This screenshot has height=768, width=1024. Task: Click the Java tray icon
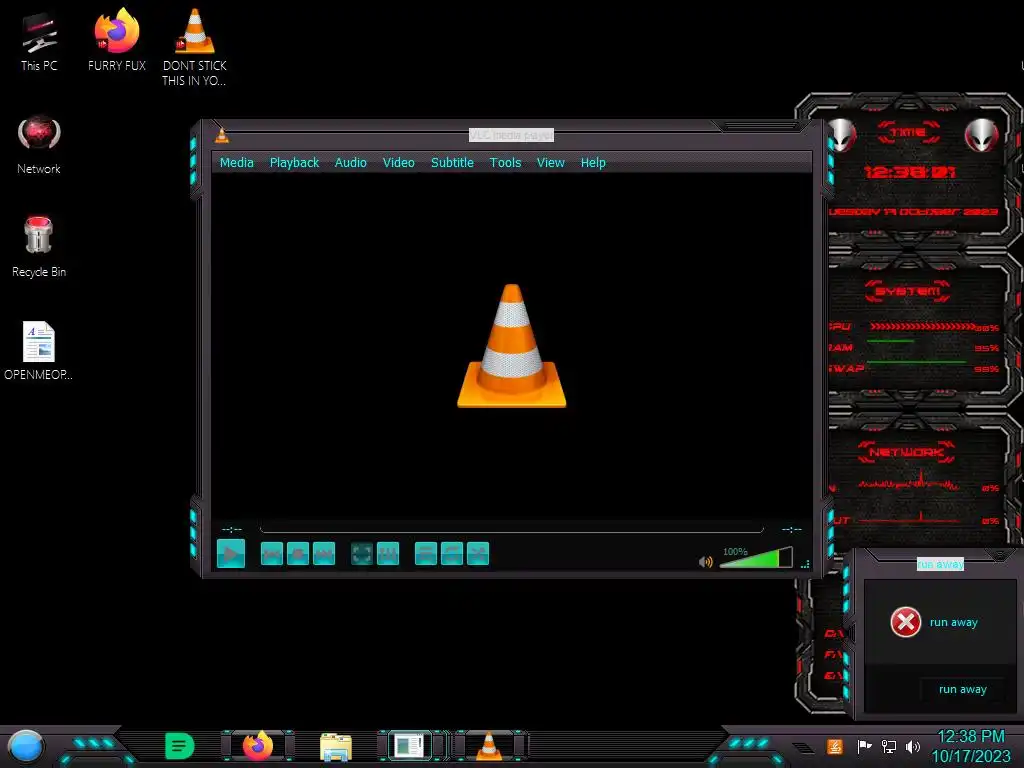click(x=834, y=746)
